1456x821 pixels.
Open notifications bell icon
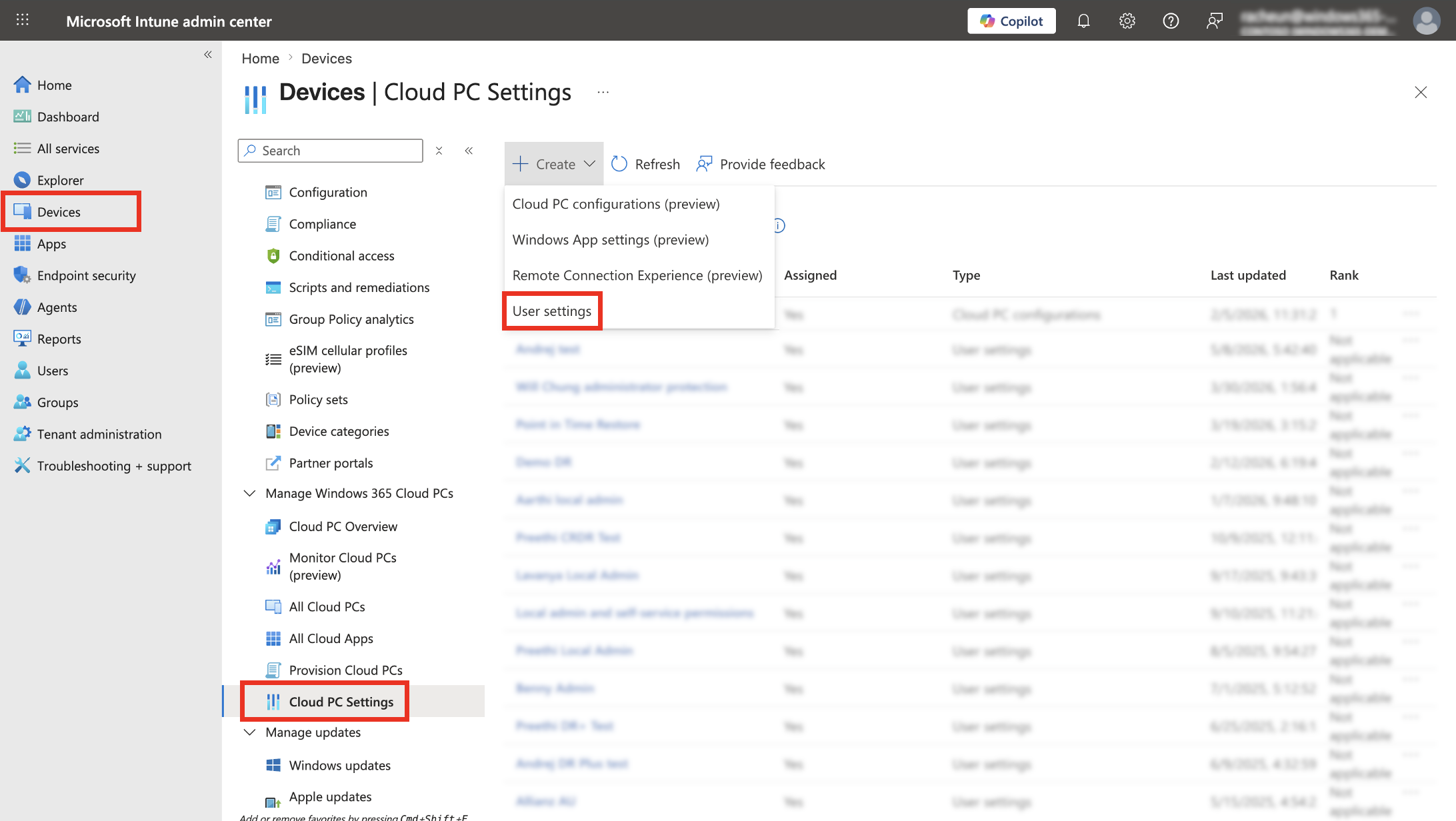pos(1083,21)
